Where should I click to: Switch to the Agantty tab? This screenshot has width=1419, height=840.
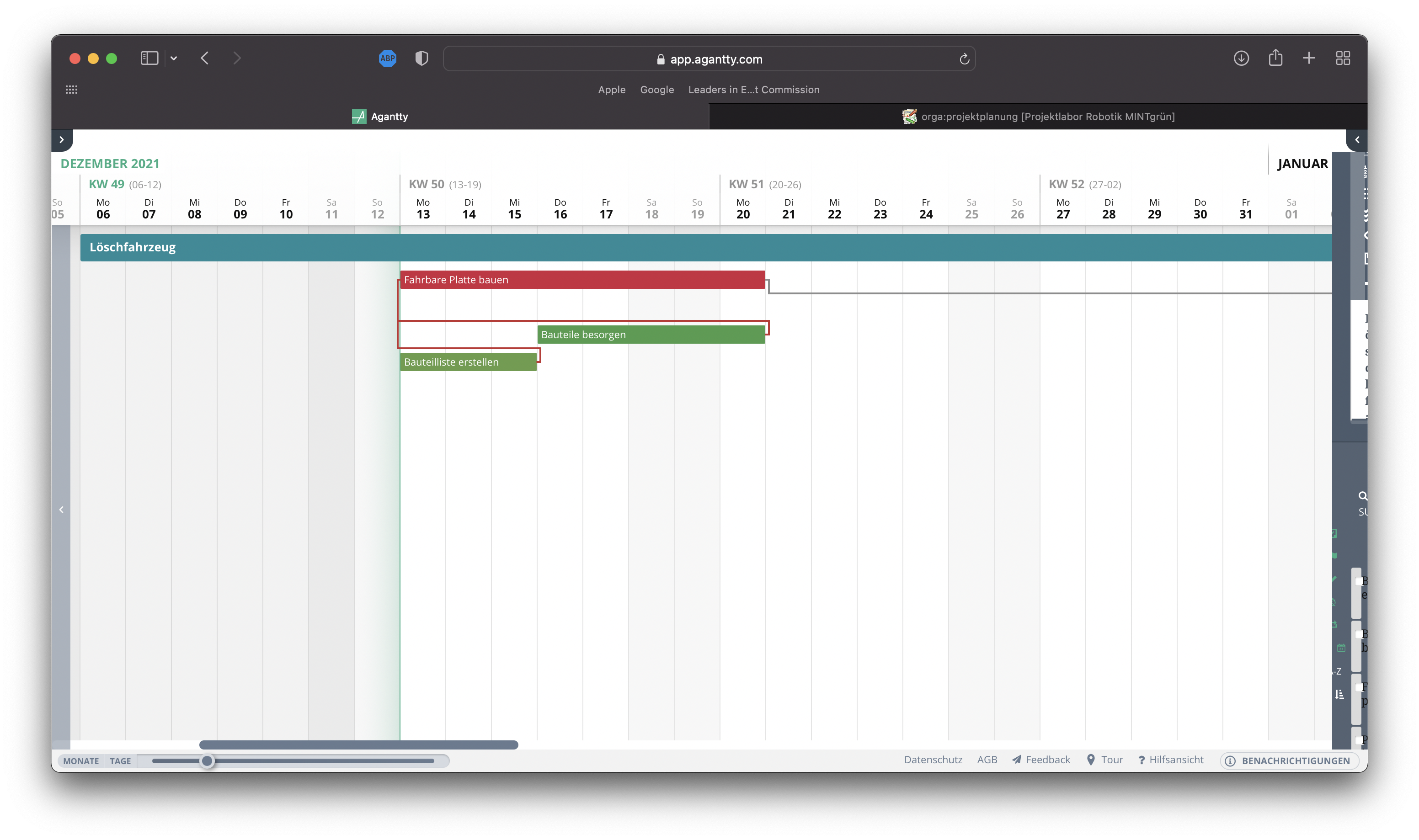coord(380,117)
